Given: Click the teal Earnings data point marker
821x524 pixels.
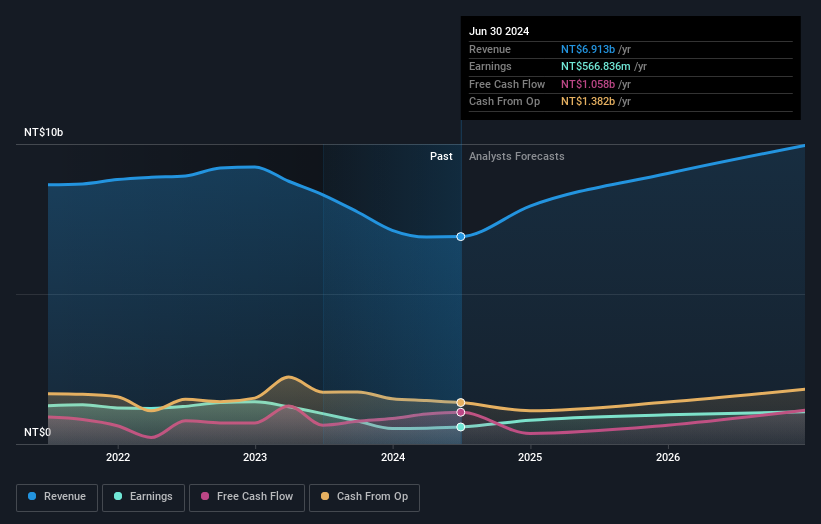Looking at the screenshot, I should (x=461, y=427).
